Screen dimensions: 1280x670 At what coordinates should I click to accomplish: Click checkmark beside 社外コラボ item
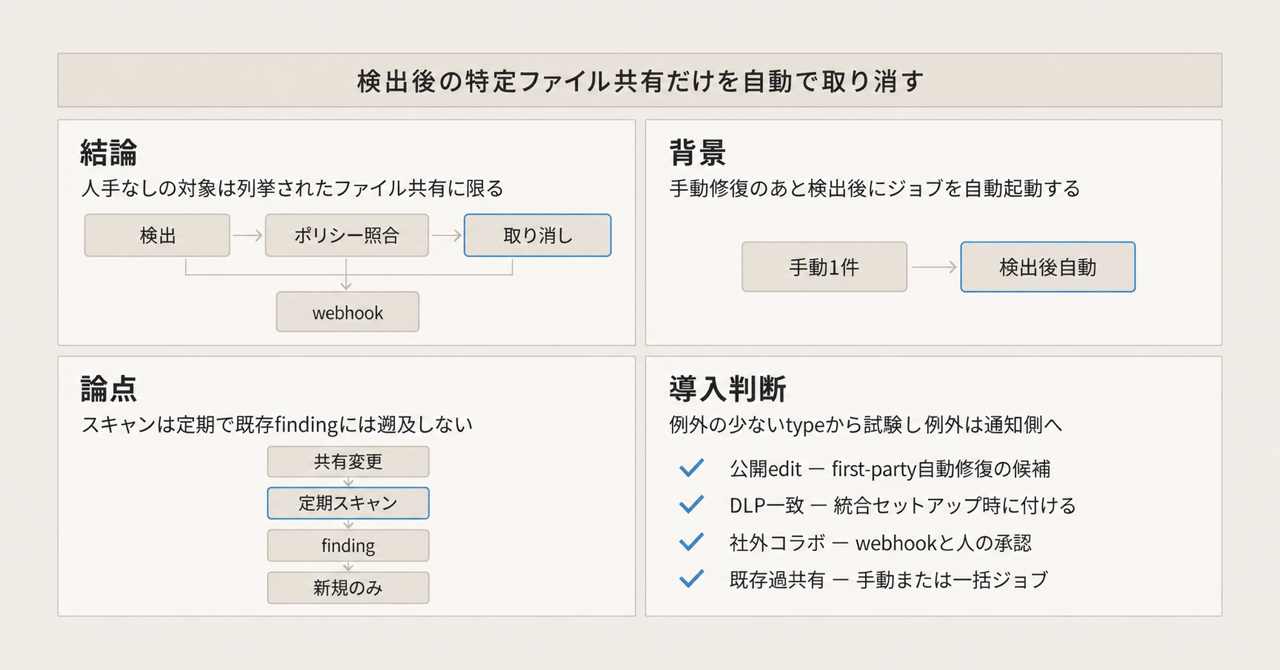click(691, 542)
